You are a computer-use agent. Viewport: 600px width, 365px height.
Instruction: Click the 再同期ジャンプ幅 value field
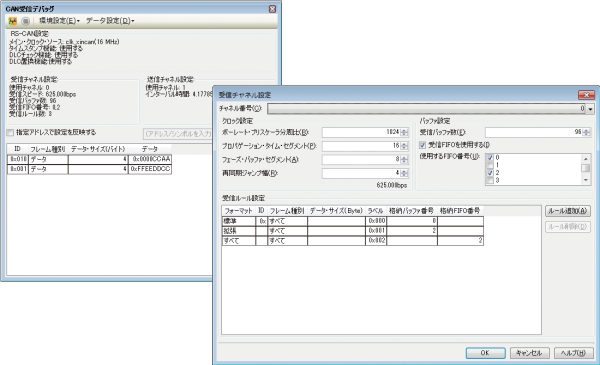pyautogui.click(x=361, y=173)
